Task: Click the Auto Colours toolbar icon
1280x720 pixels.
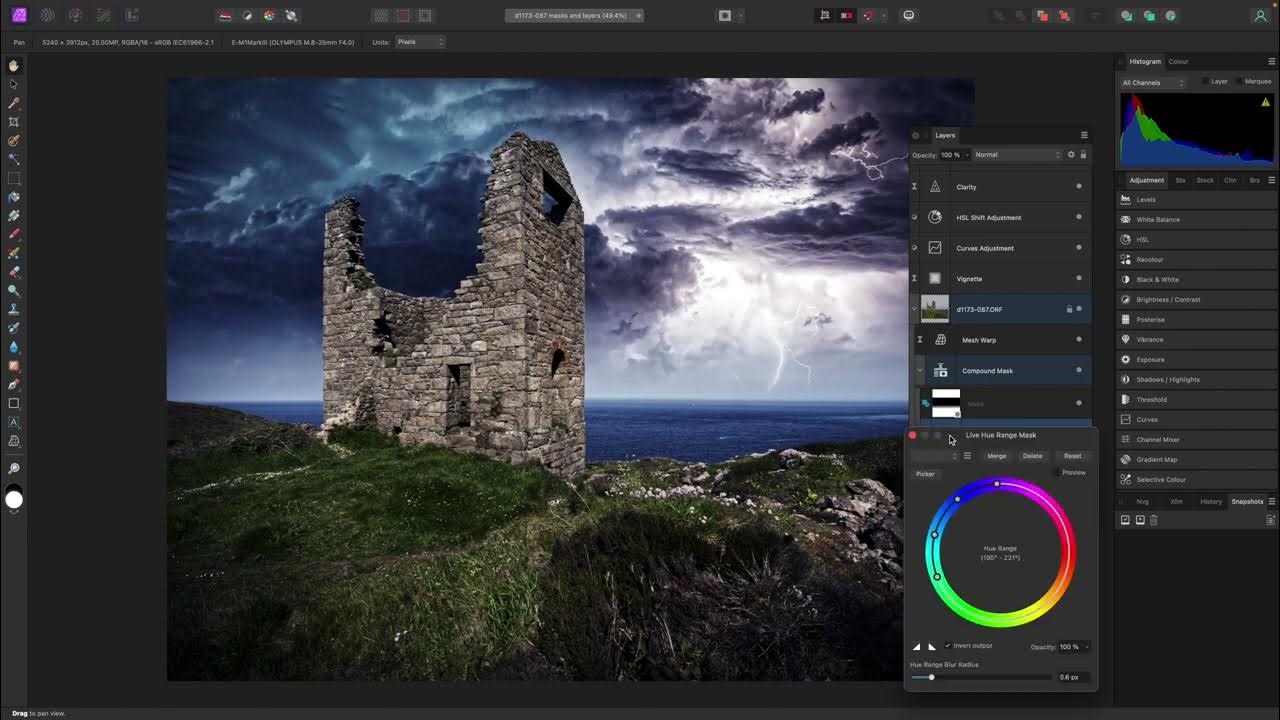Action: (x=269, y=16)
